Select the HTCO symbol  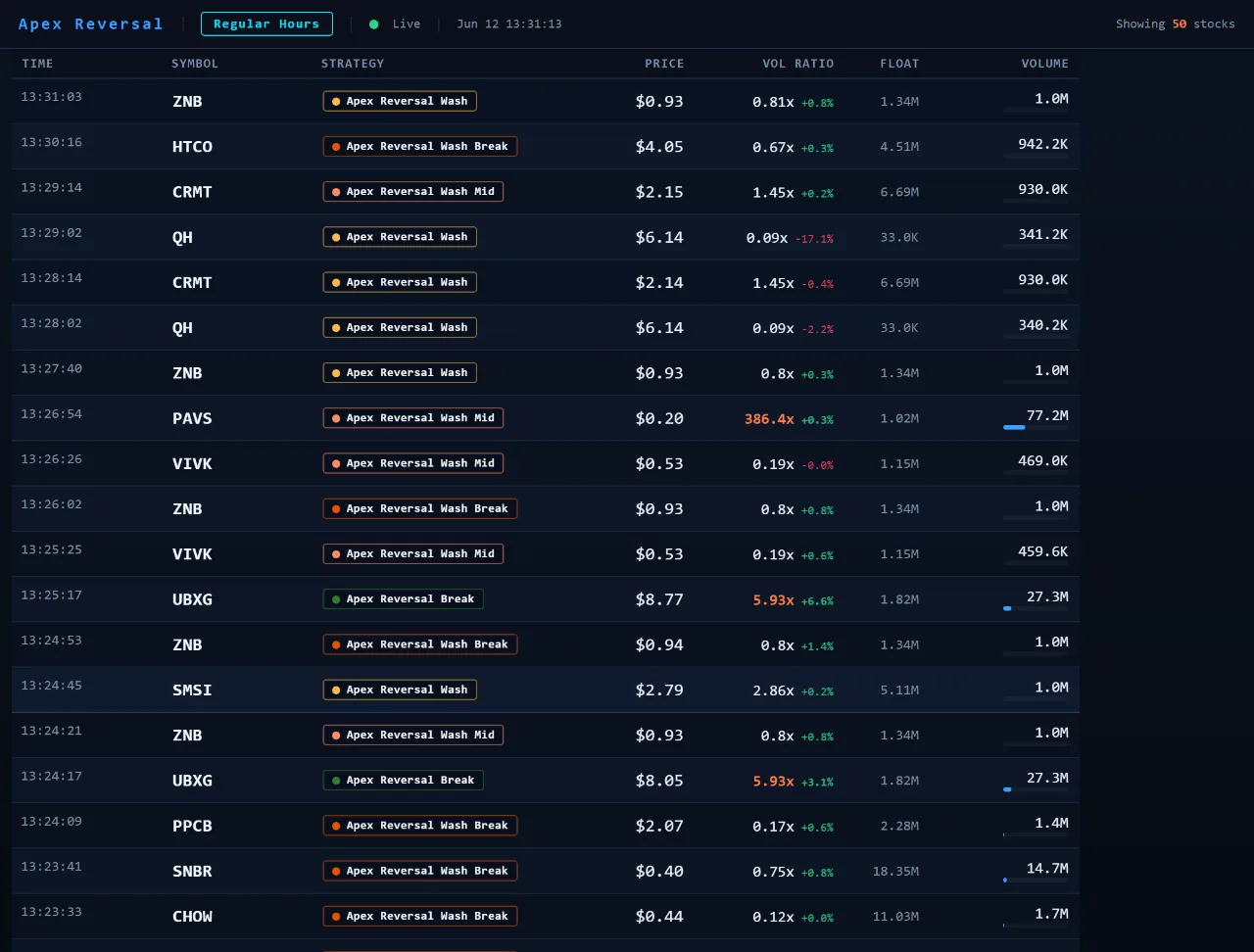coord(192,147)
